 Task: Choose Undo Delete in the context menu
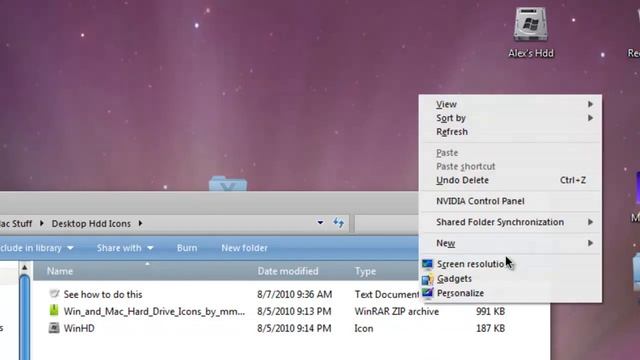pyautogui.click(x=510, y=180)
